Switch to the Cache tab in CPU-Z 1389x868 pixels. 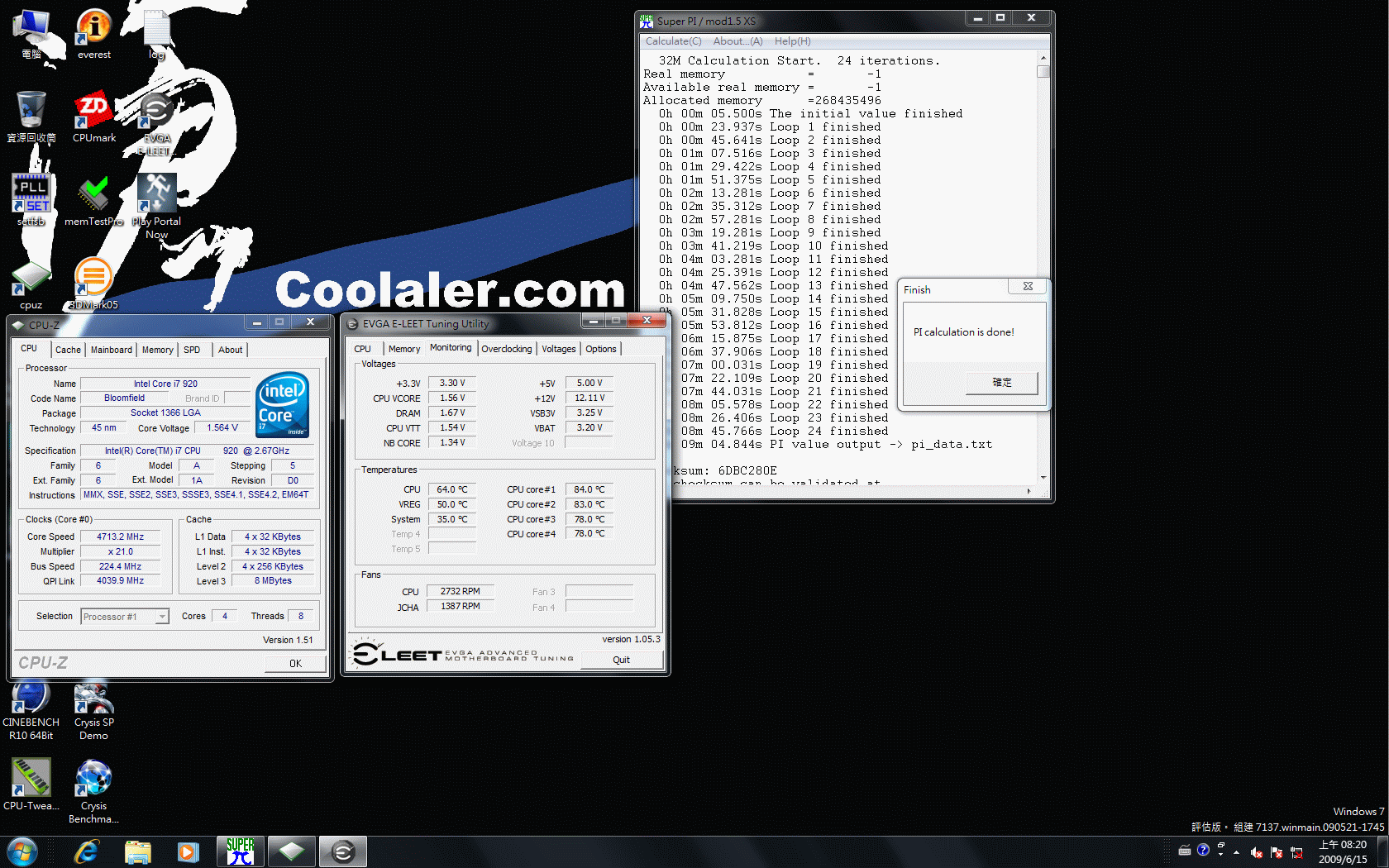click(68, 350)
